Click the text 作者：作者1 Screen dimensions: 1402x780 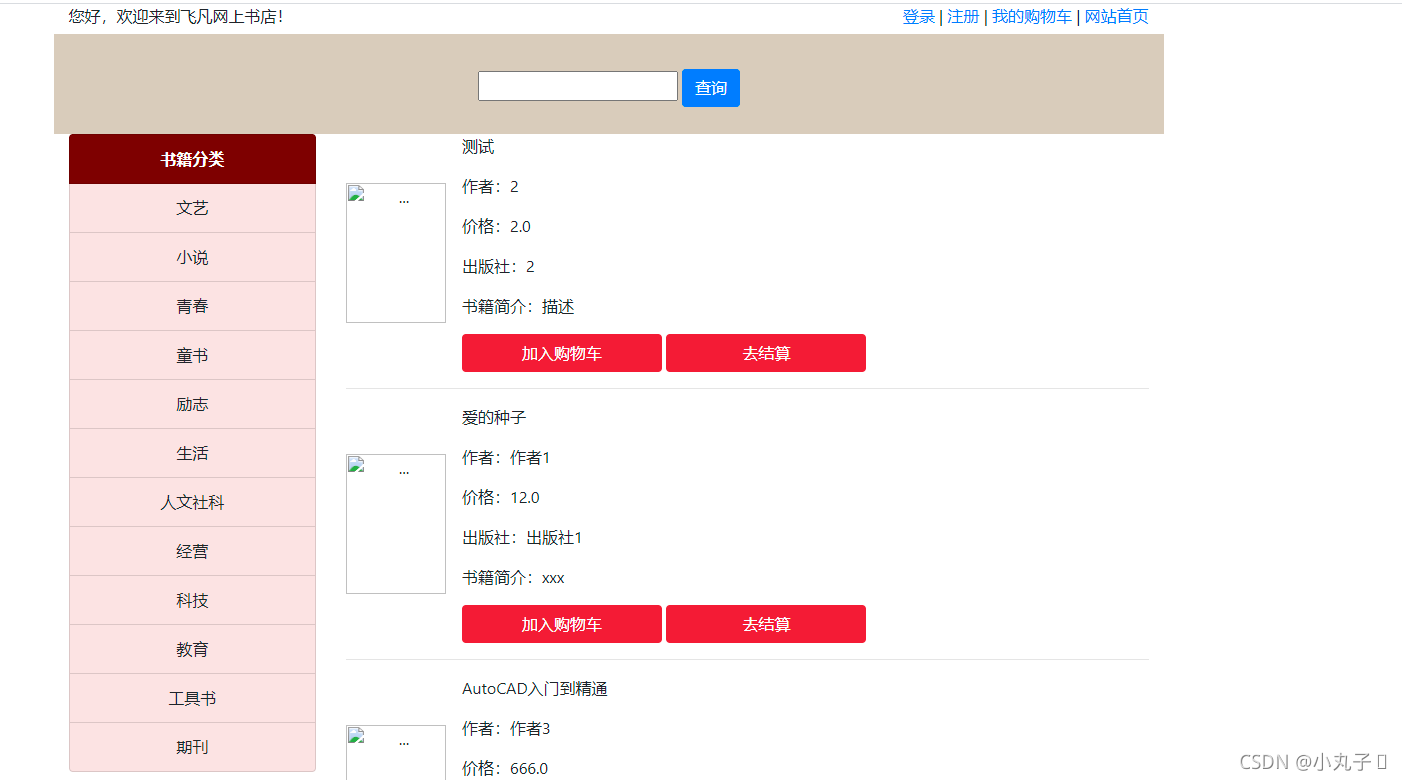[506, 458]
